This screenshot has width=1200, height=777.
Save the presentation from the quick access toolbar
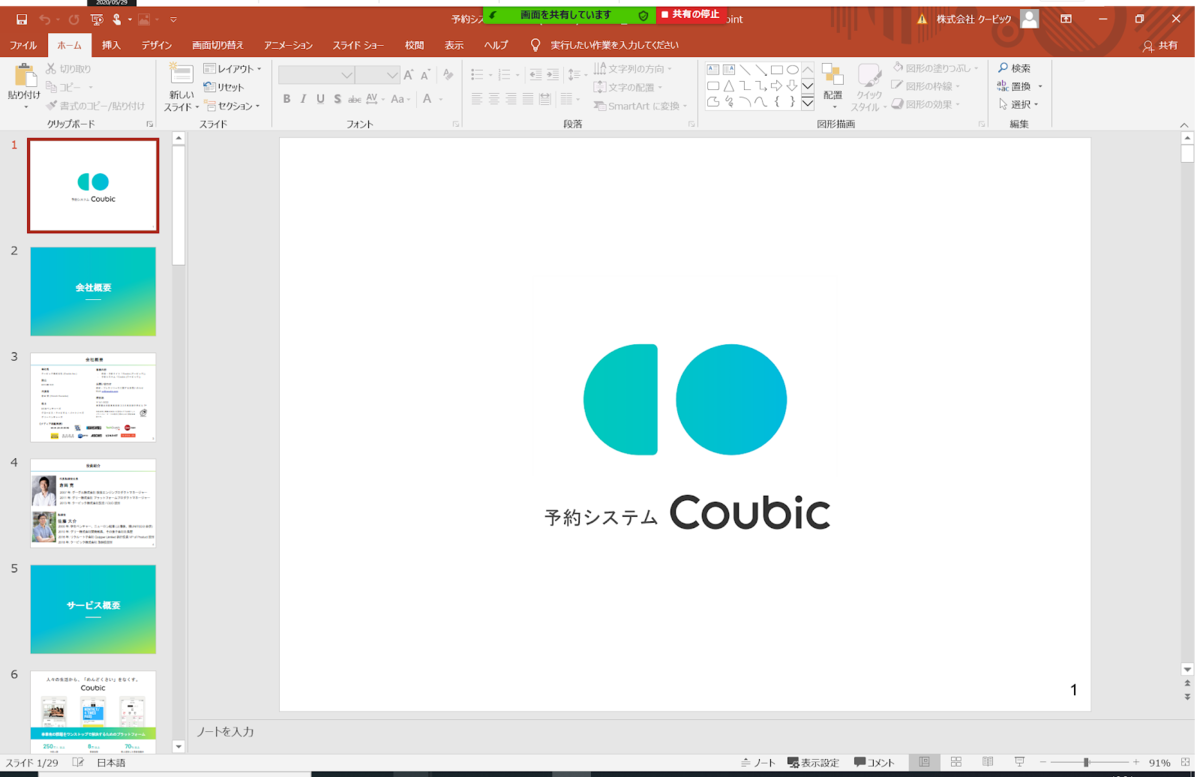coord(21,19)
